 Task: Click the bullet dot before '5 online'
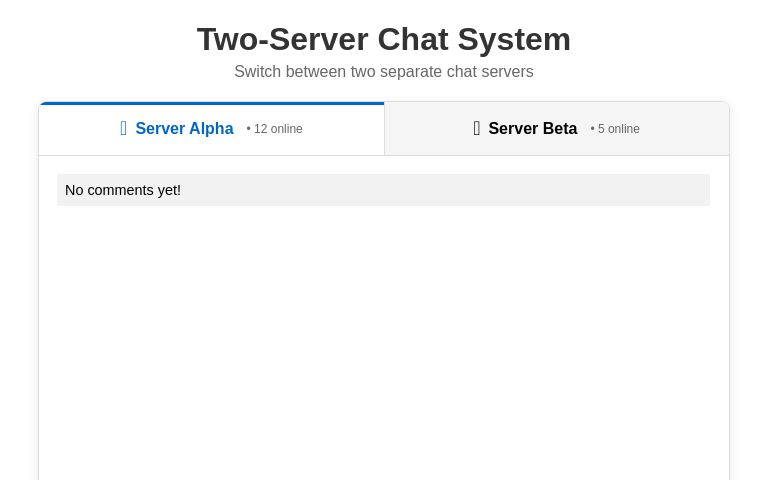[592, 129]
